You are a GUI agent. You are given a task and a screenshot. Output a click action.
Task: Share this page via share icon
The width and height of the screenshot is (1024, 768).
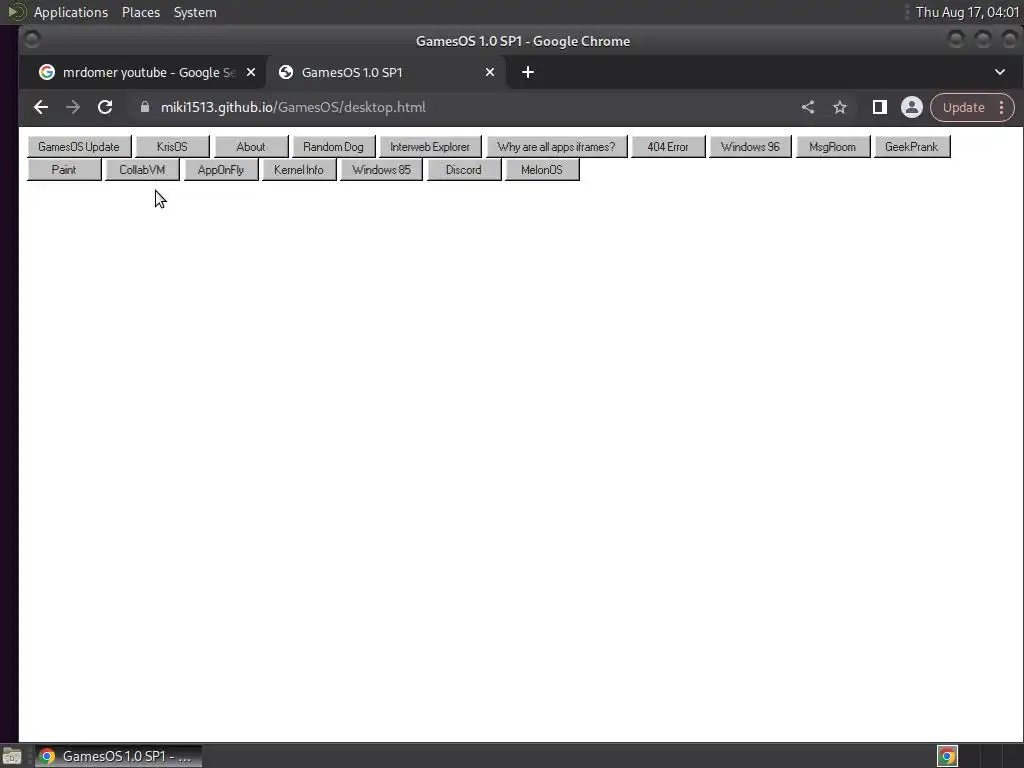pos(808,107)
